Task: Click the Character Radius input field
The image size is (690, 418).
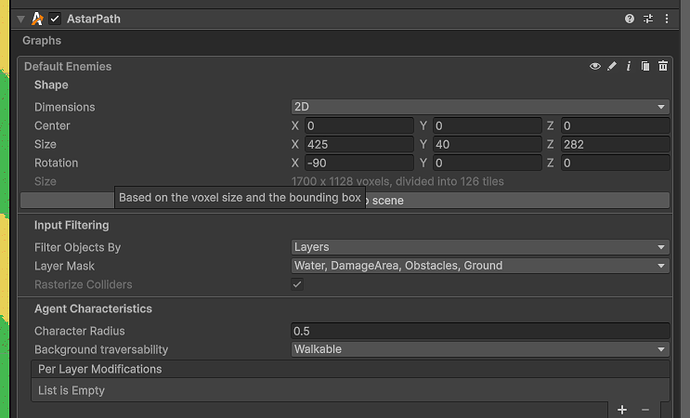Action: [x=479, y=331]
